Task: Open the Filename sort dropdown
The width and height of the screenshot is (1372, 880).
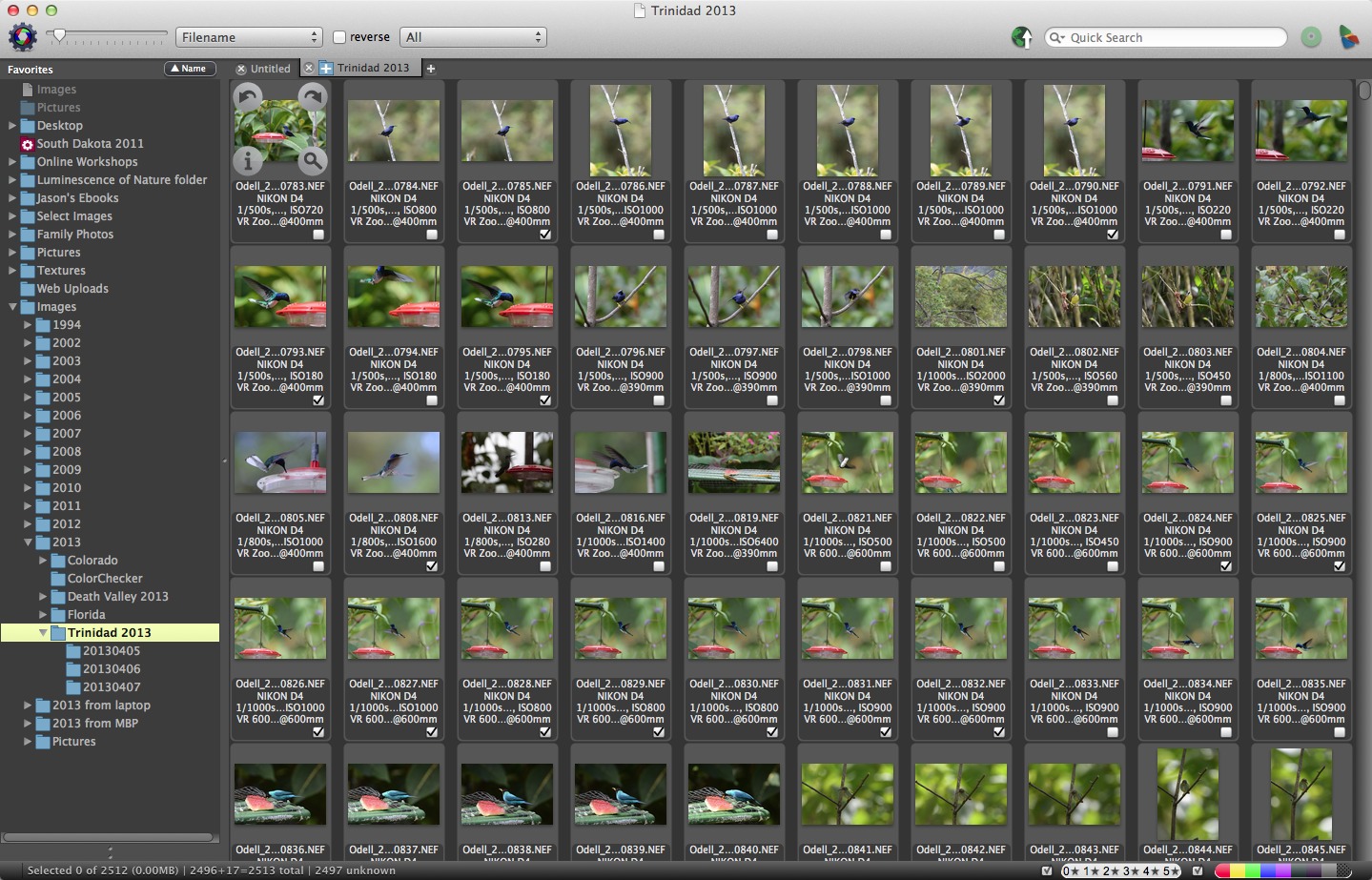Action: tap(249, 37)
